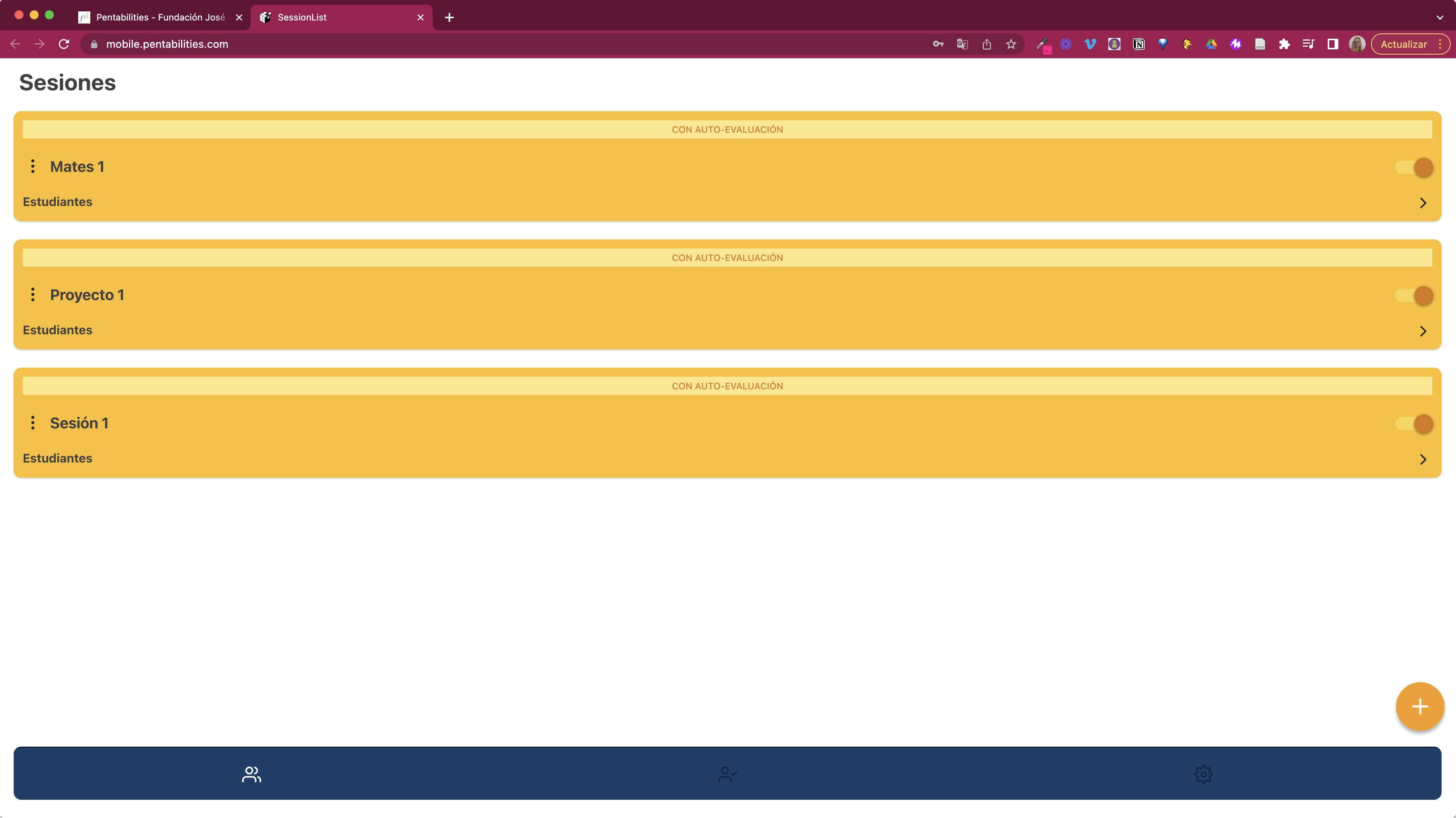Viewport: 1456px width, 818px height.
Task: Expand Estudiantes chevron under Mates 1
Action: tap(1423, 203)
